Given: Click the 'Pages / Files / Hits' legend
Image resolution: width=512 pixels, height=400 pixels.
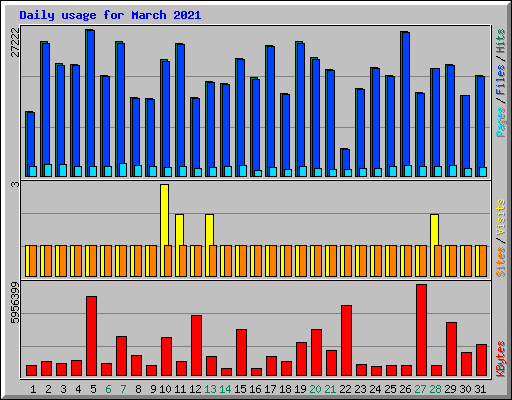Looking at the screenshot, I should click(x=500, y=83).
